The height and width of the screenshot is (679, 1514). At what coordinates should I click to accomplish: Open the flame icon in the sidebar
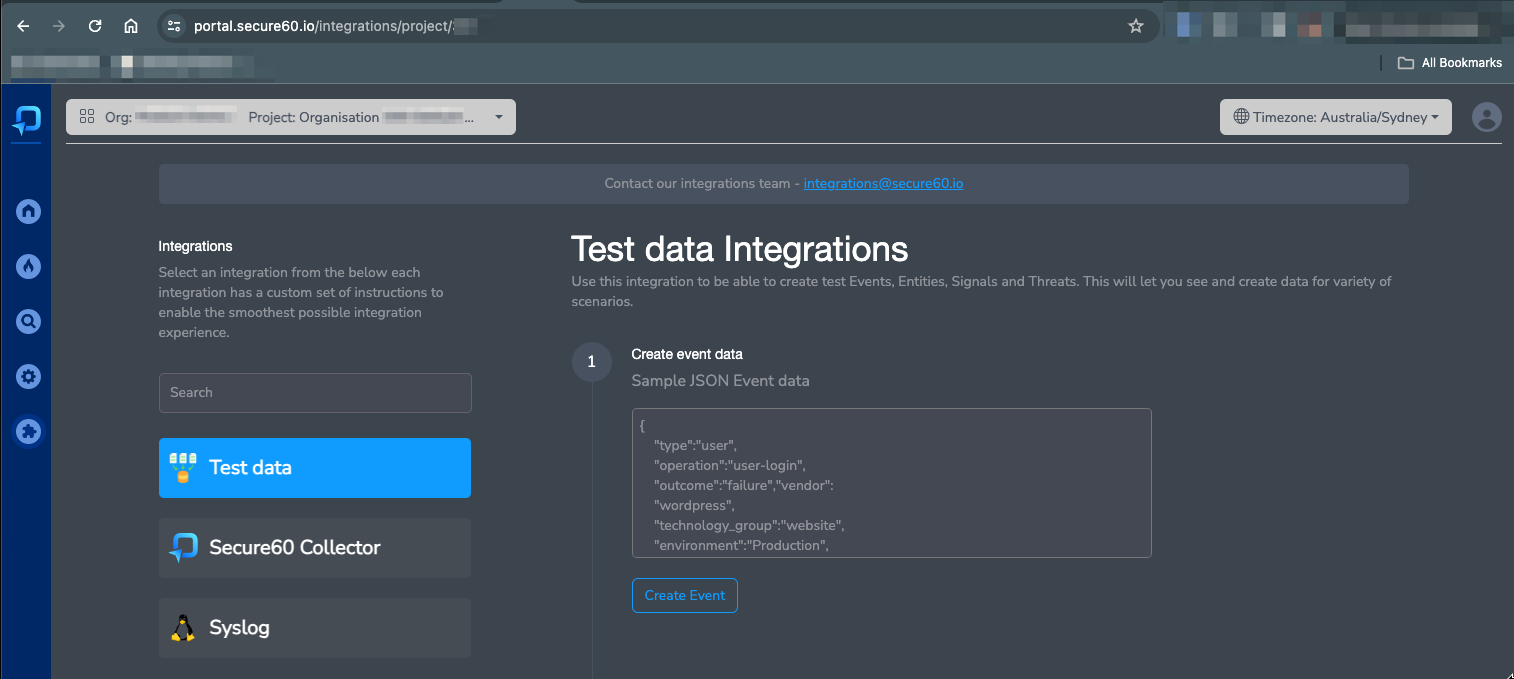[28, 266]
